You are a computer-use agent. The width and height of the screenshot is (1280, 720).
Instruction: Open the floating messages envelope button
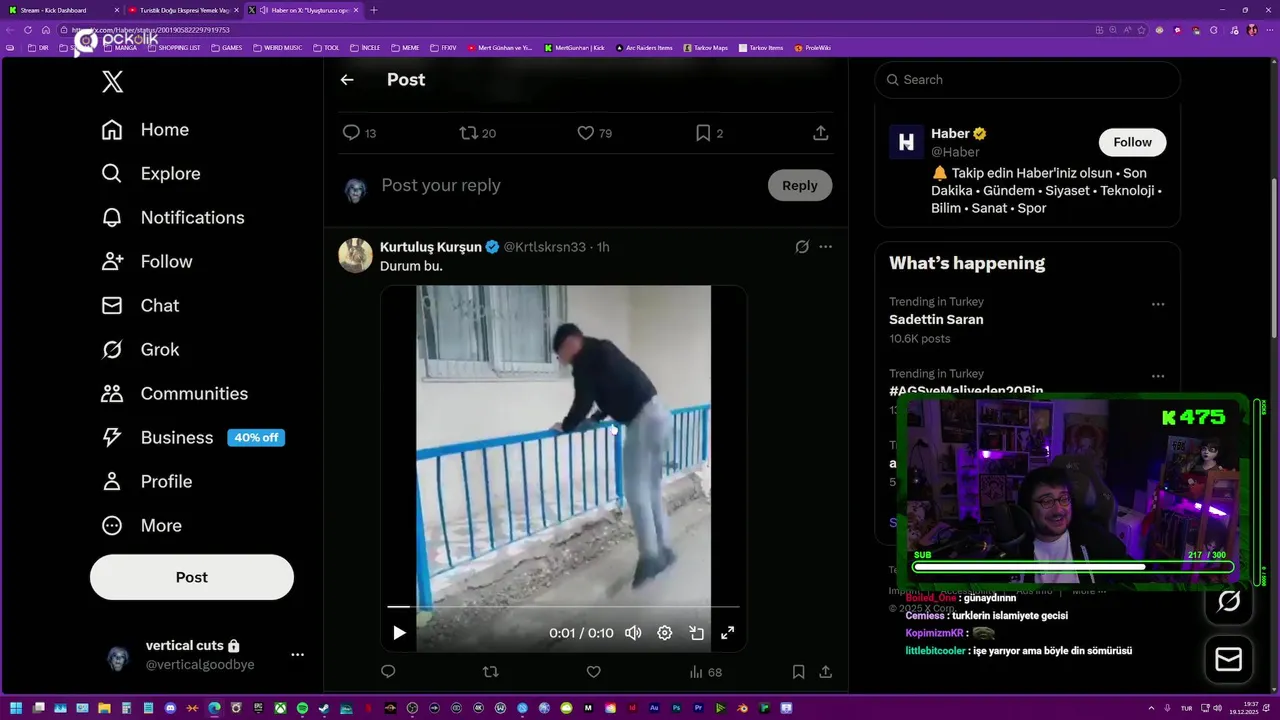[1228, 660]
